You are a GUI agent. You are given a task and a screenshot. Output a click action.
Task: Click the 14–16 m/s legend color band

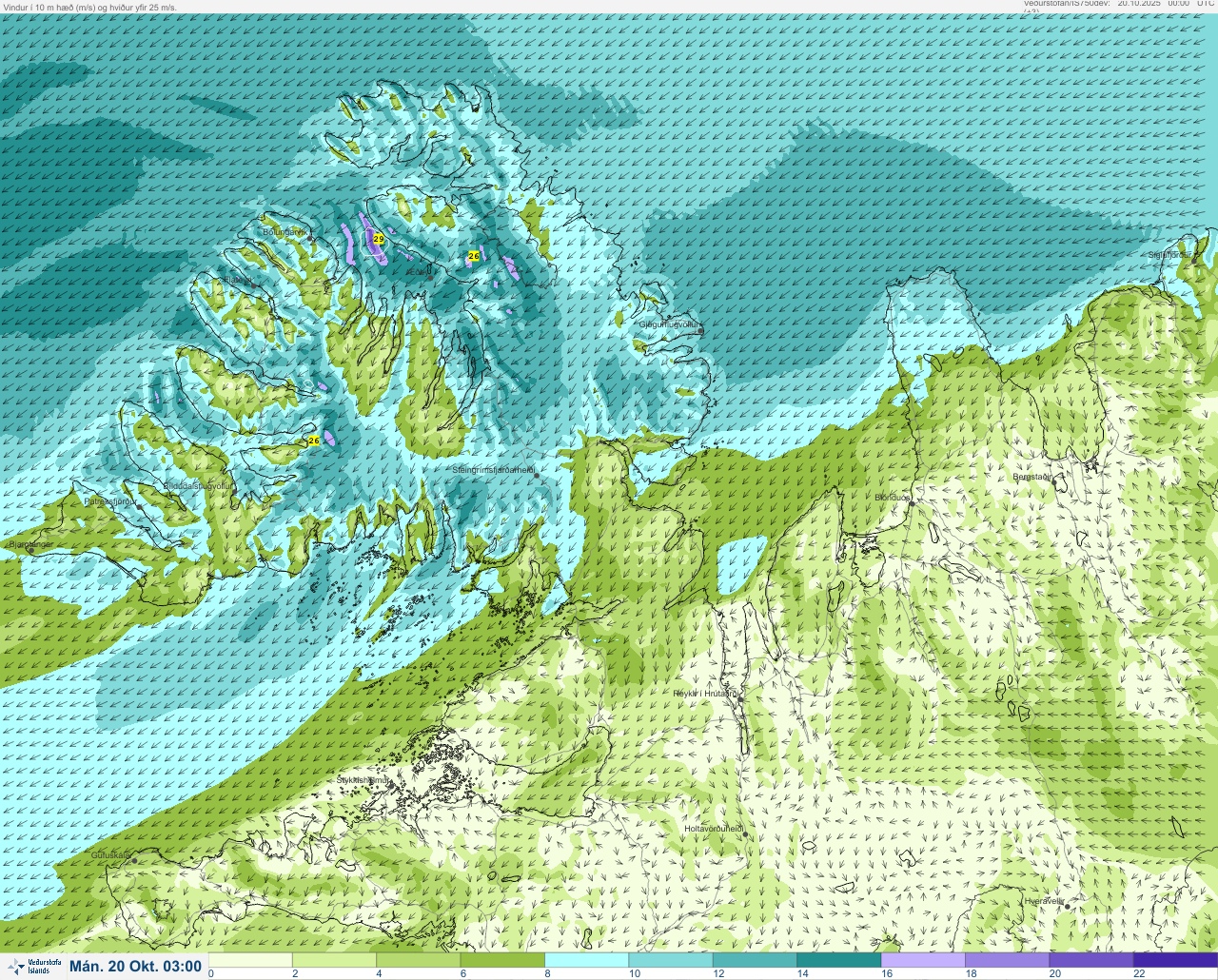pyautogui.click(x=838, y=960)
